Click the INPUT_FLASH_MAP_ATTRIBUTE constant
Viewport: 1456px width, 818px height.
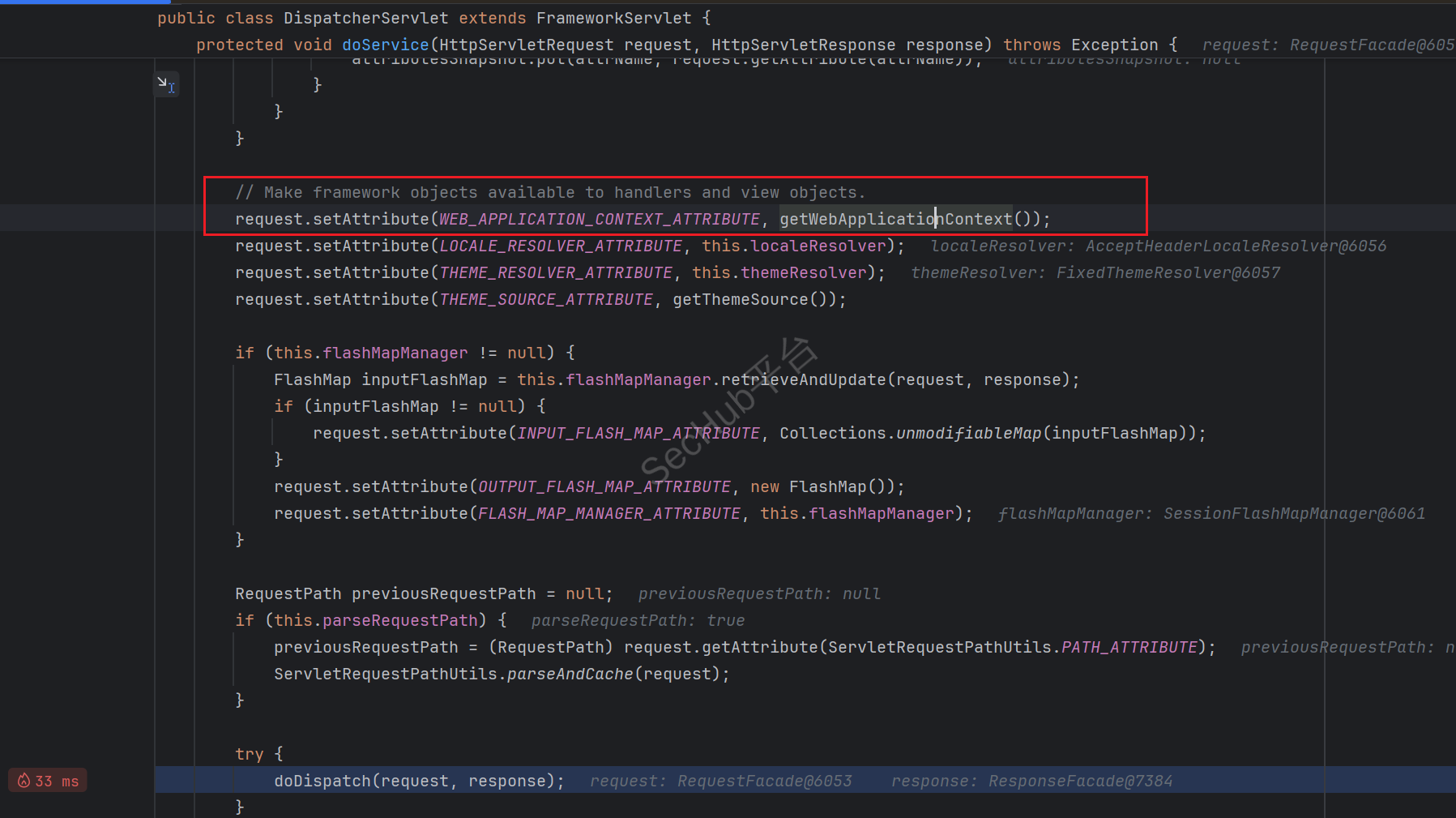click(638, 433)
